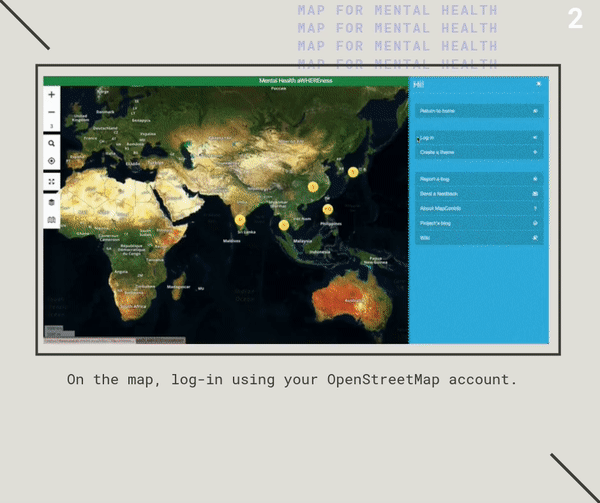Image resolution: width=600 pixels, height=503 pixels.
Task: Zoom in on the map with plus button
Action: [x=52, y=94]
